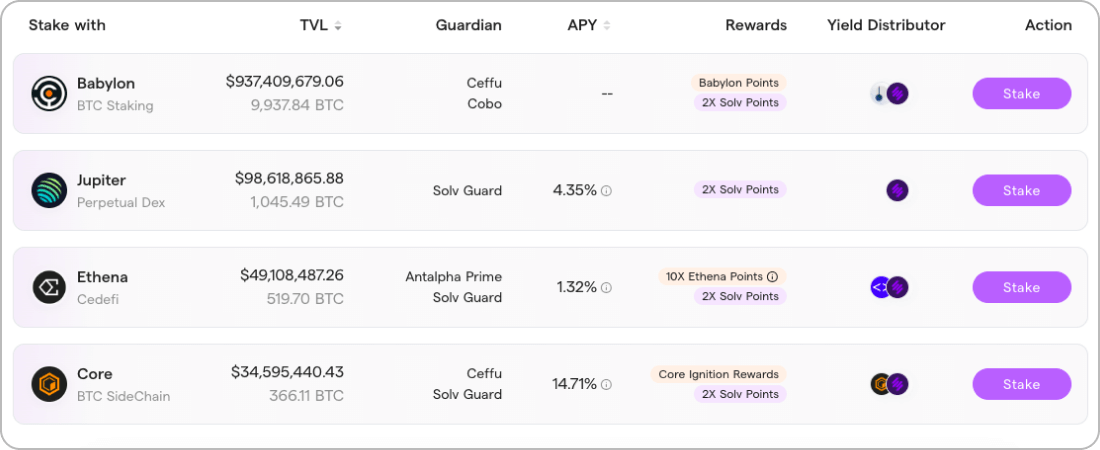1100x450 pixels.
Task: Click the Babylon Points reward badge
Action: tap(739, 83)
